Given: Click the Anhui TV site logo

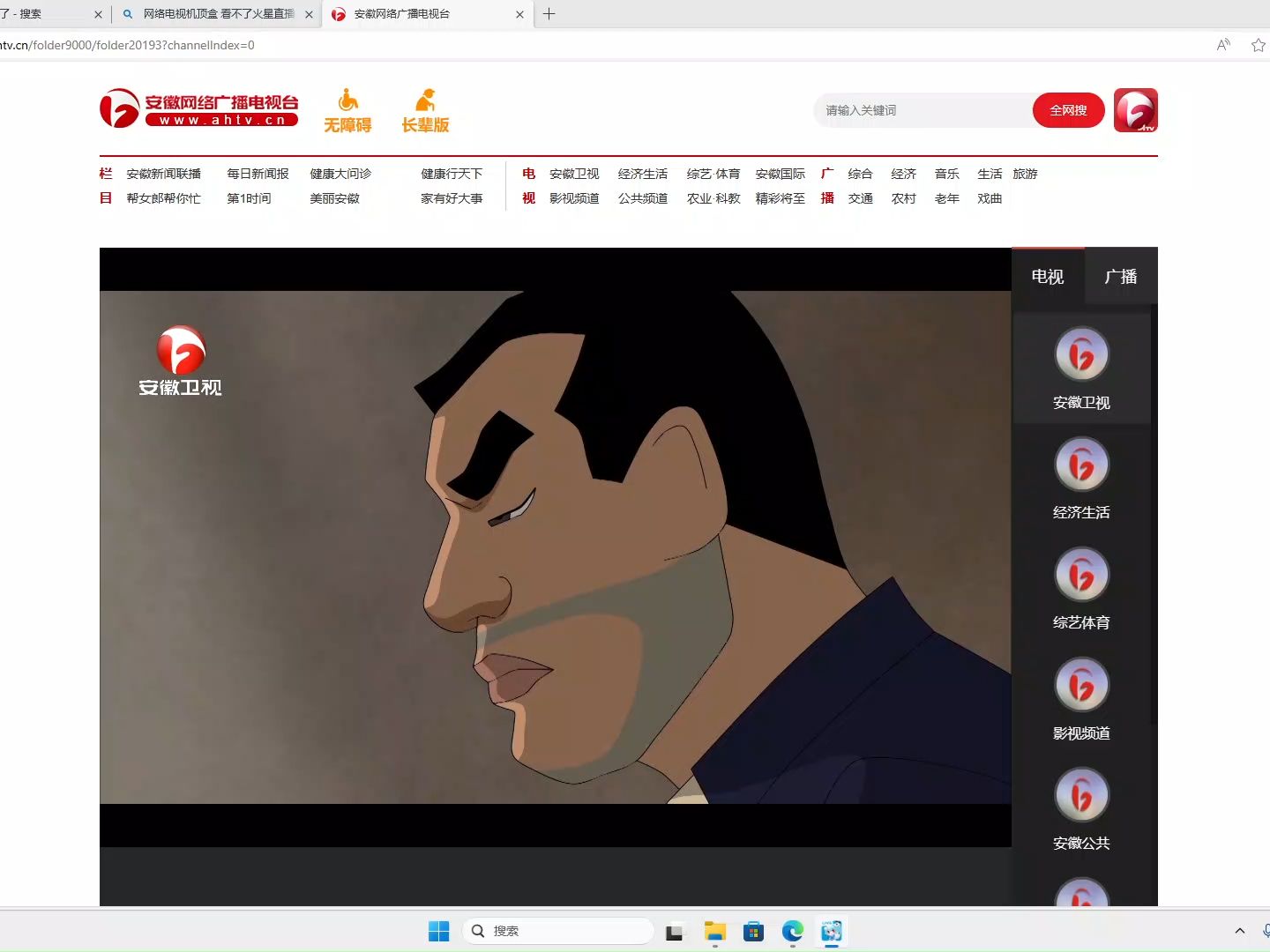Looking at the screenshot, I should tap(199, 108).
